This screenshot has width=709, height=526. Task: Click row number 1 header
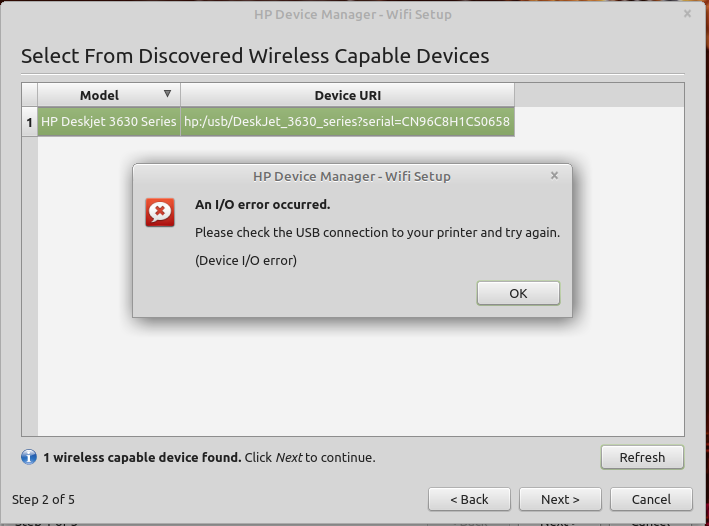(29, 122)
